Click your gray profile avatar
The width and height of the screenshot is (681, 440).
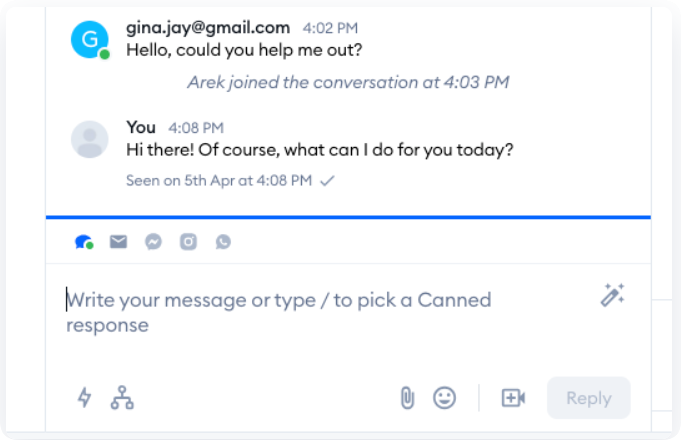point(90,138)
